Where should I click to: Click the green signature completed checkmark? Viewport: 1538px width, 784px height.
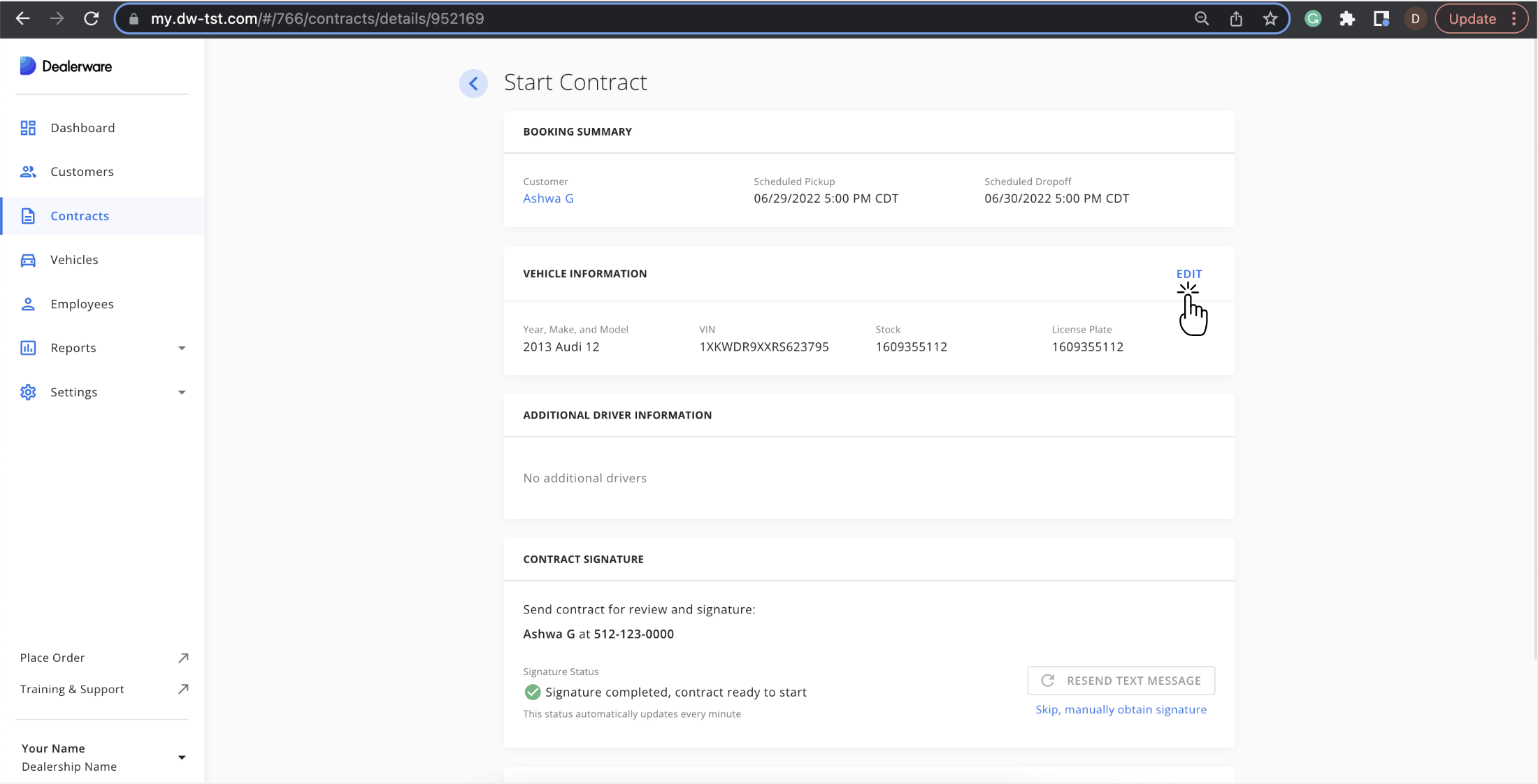533,692
